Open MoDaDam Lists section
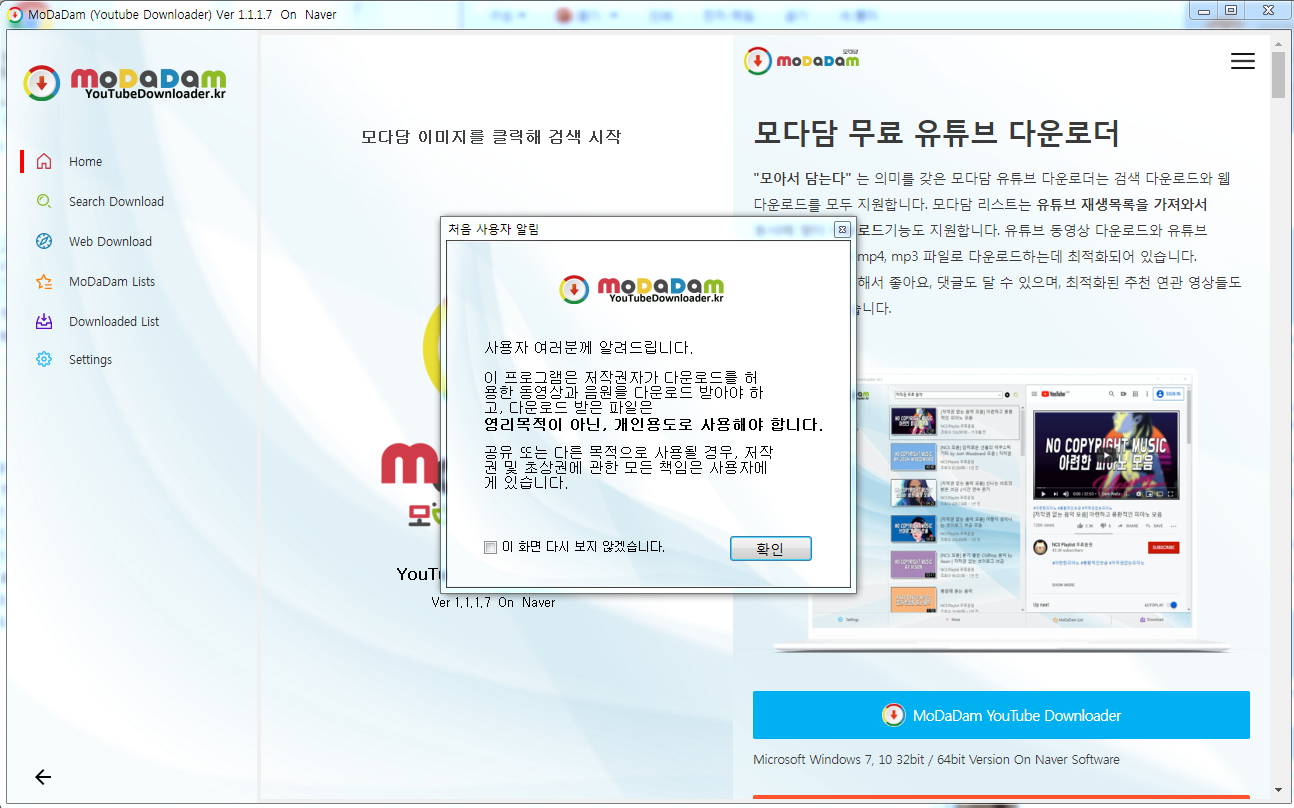1294x808 pixels. pos(112,281)
